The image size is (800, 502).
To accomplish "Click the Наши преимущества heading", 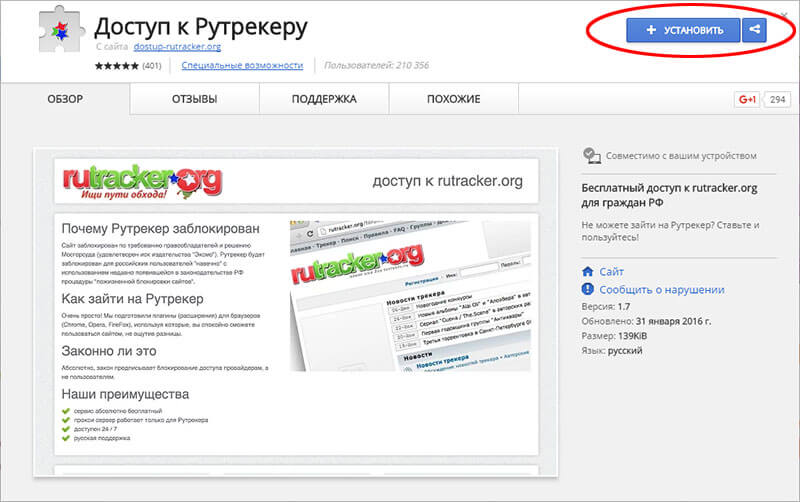I will click(125, 394).
